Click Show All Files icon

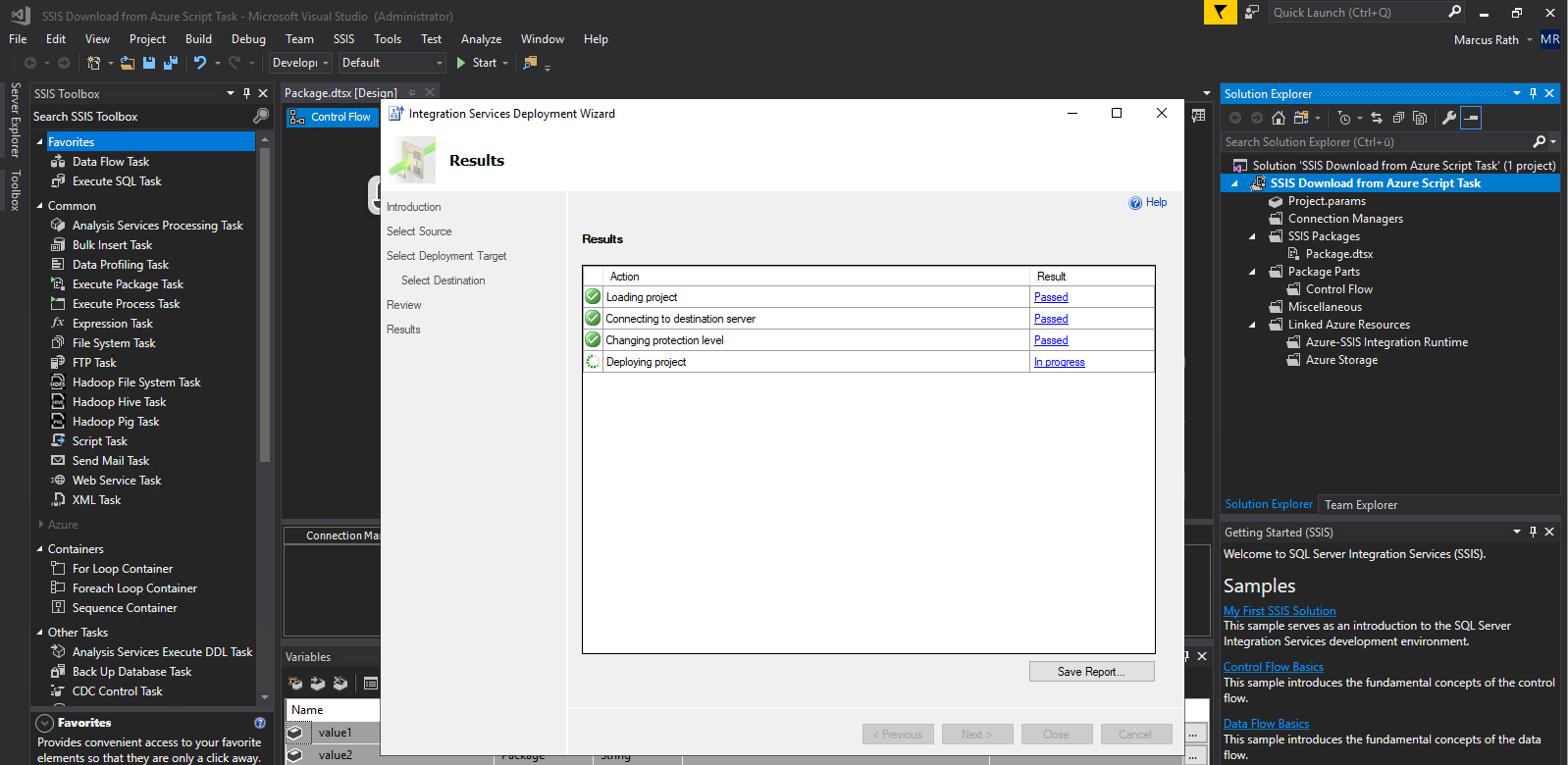(x=1420, y=118)
